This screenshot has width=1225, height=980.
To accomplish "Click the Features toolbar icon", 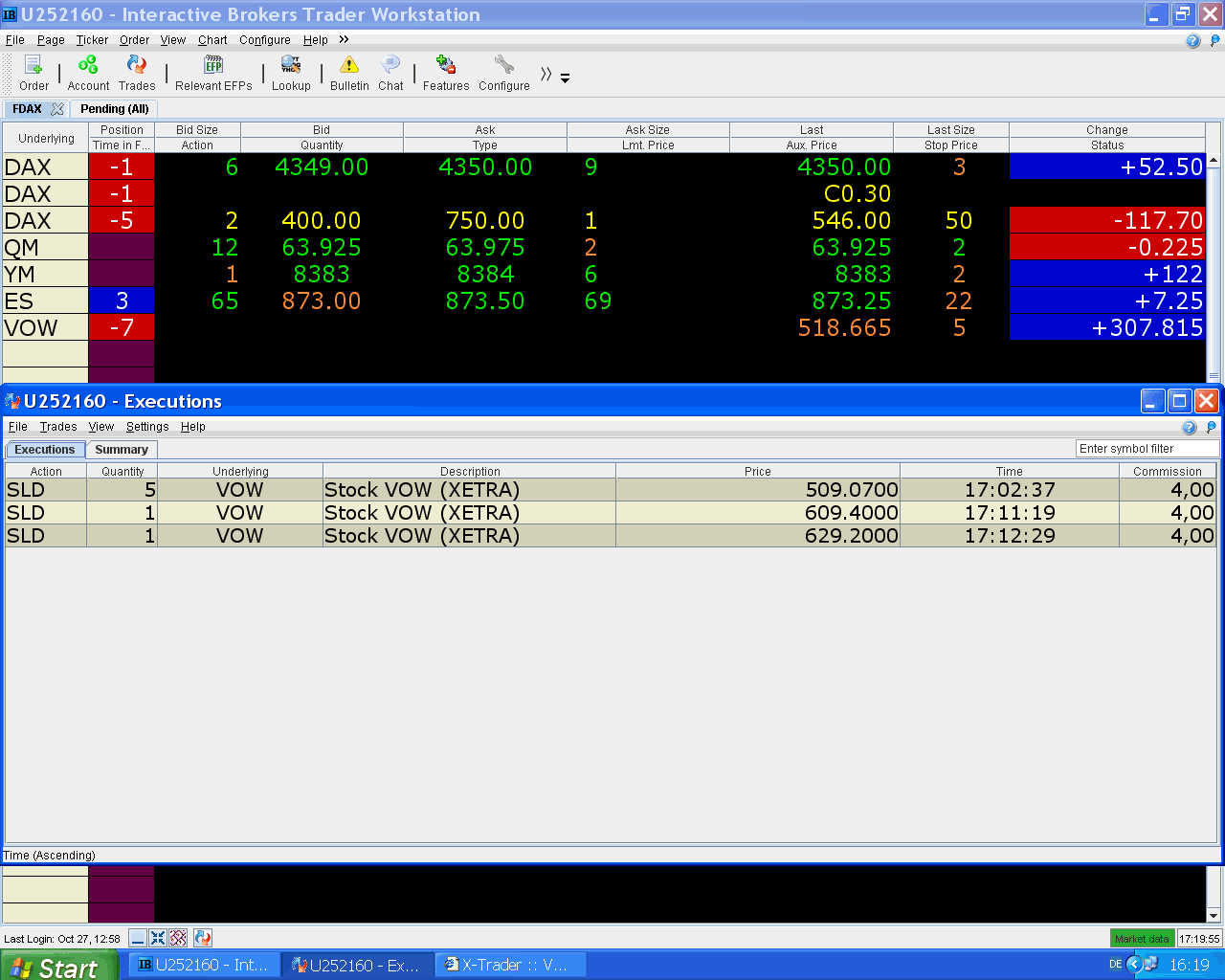I will coord(446,73).
